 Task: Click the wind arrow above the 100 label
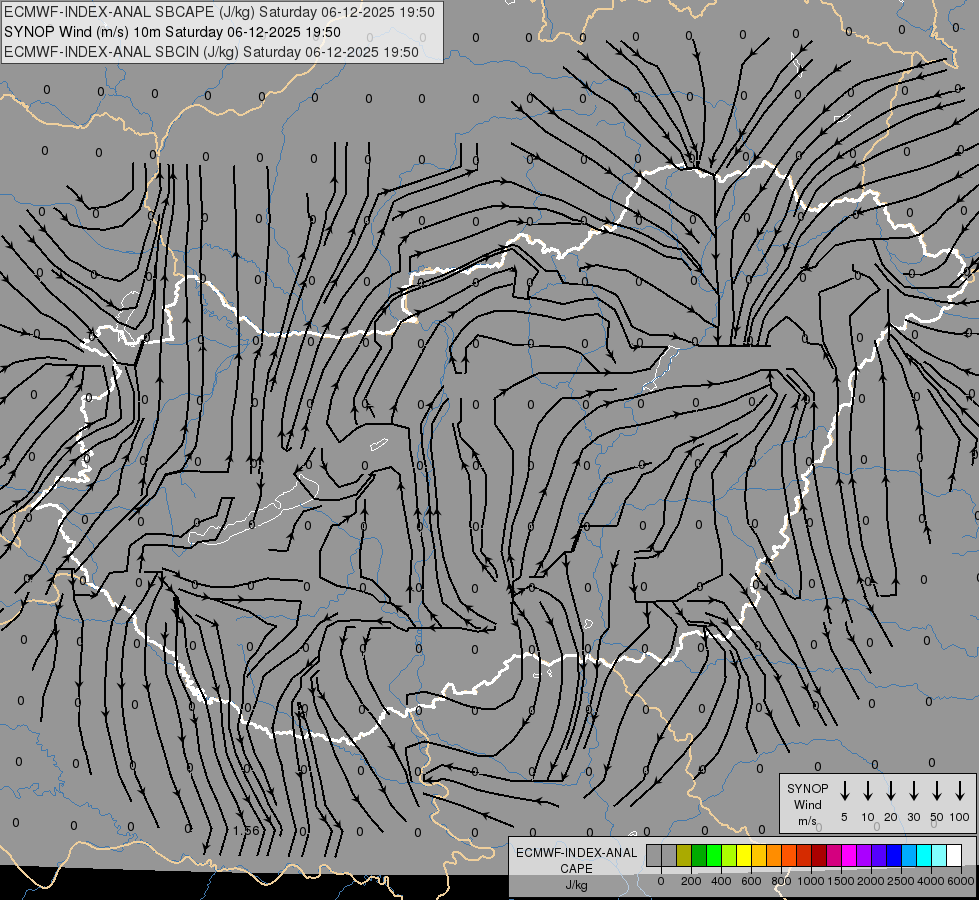[960, 791]
